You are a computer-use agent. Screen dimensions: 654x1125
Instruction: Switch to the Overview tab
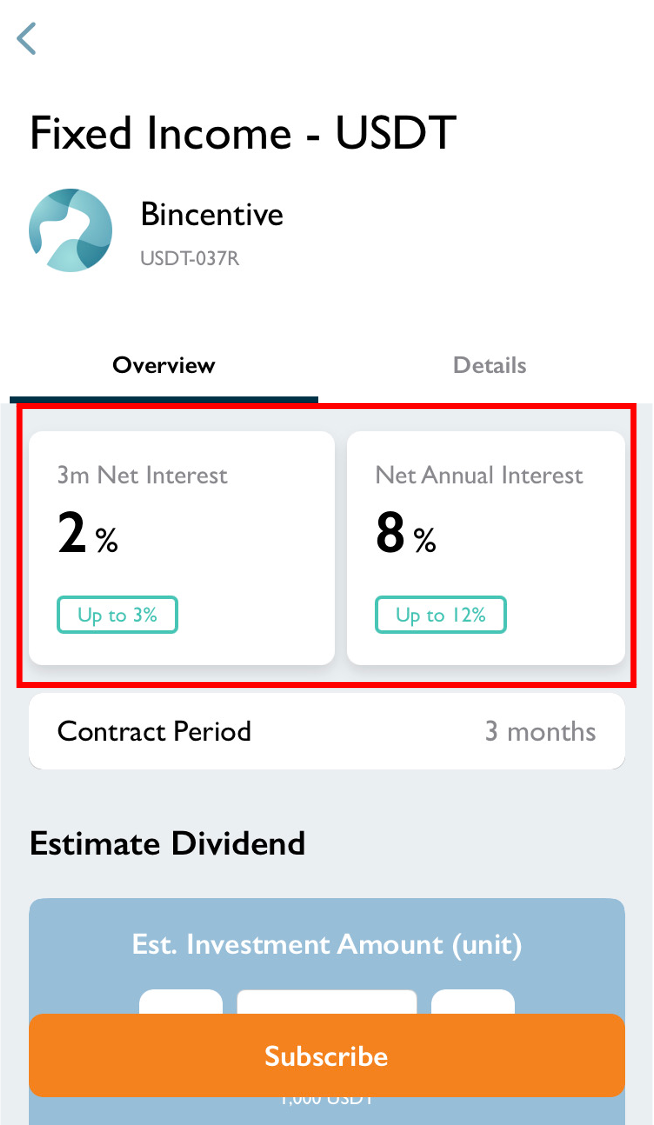[164, 365]
